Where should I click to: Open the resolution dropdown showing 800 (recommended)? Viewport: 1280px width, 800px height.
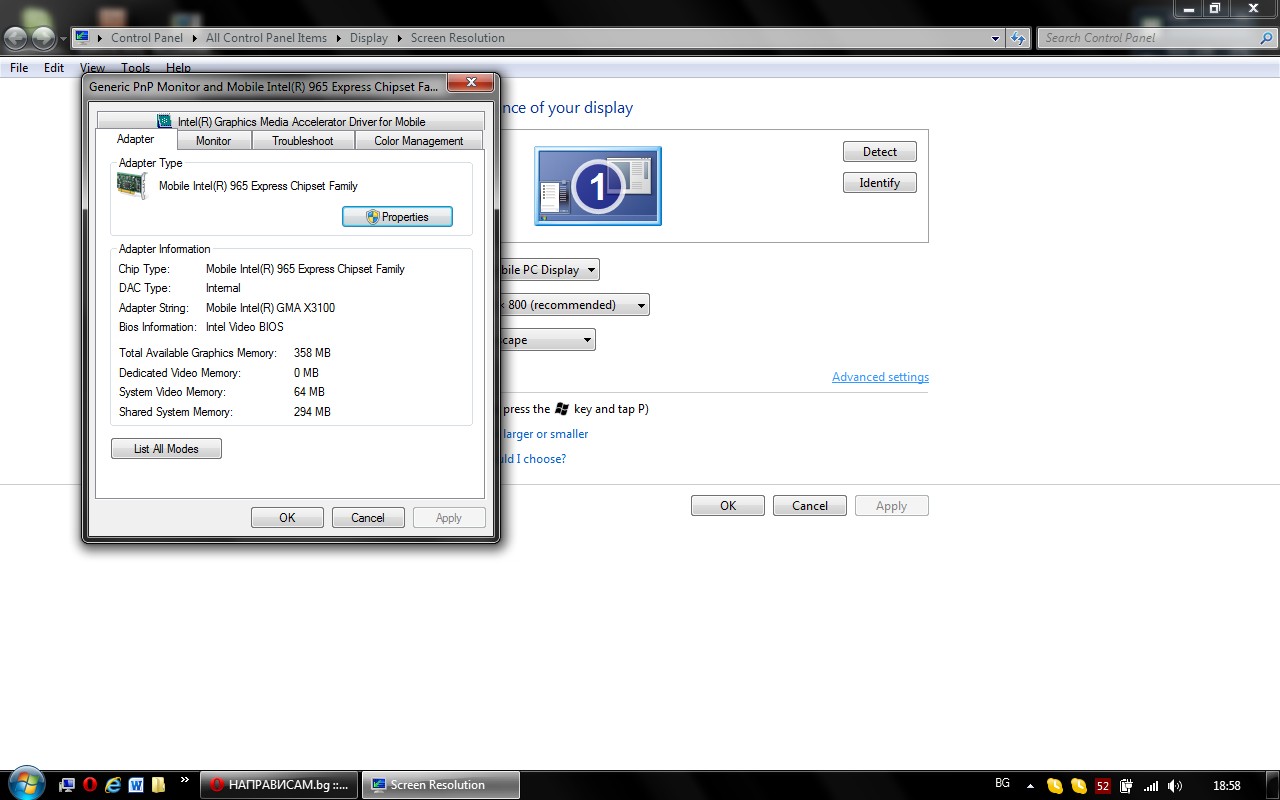coord(573,305)
